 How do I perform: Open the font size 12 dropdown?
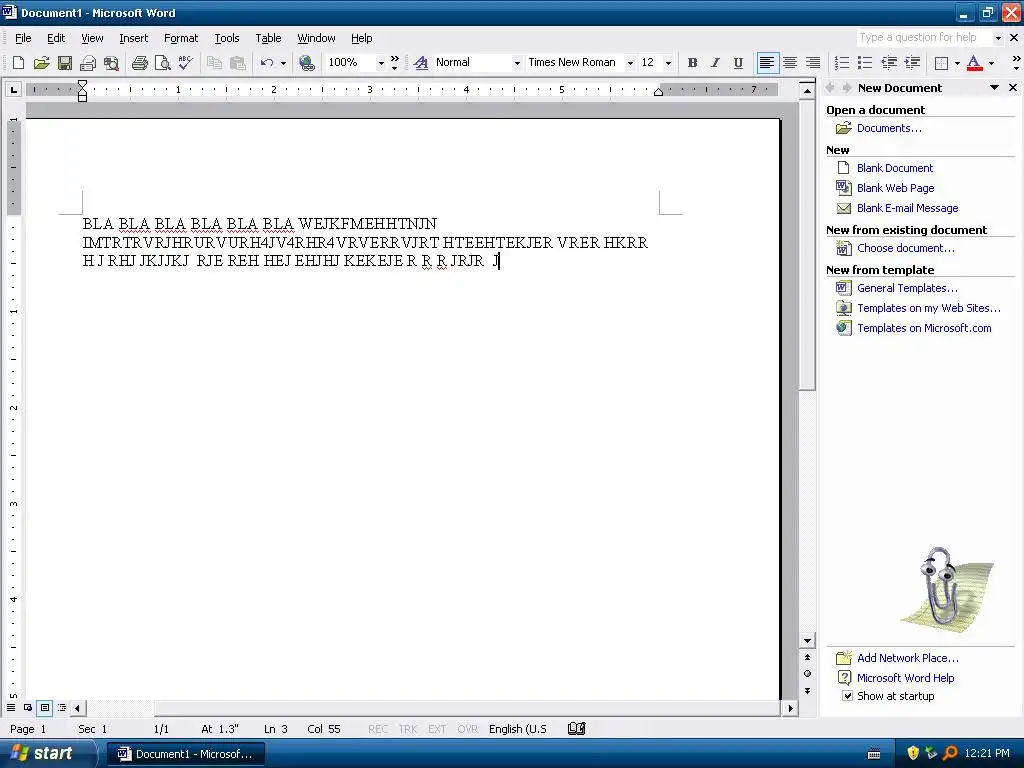tap(668, 63)
